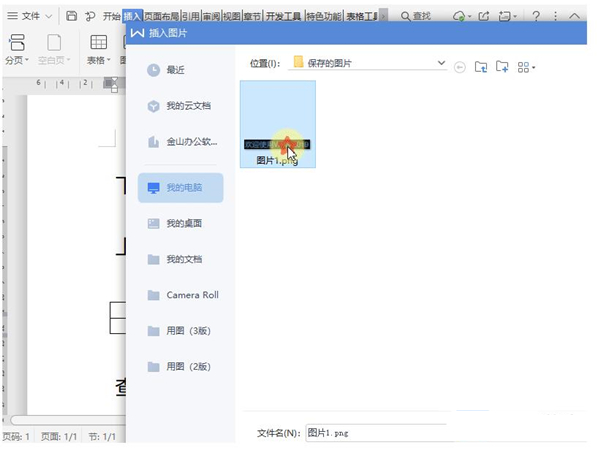Viewport: 600px width, 450px height.
Task: Select 我的电脑 in the sidebar
Action: click(182, 188)
